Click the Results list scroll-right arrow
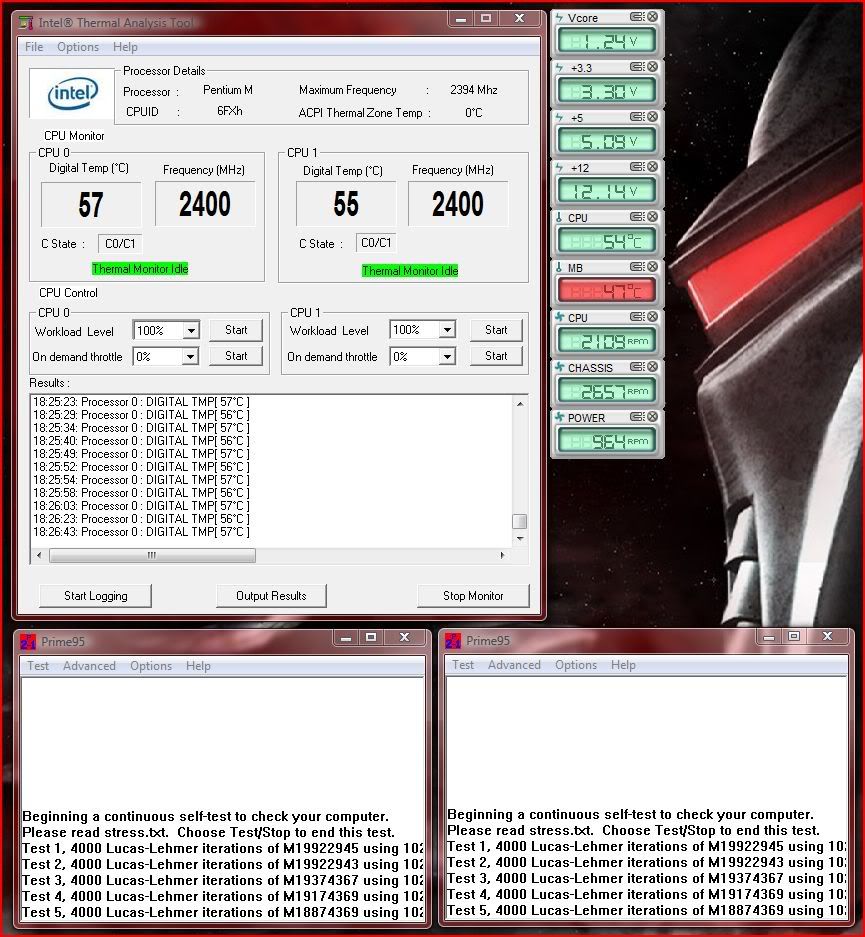The height and width of the screenshot is (937, 865). click(502, 556)
